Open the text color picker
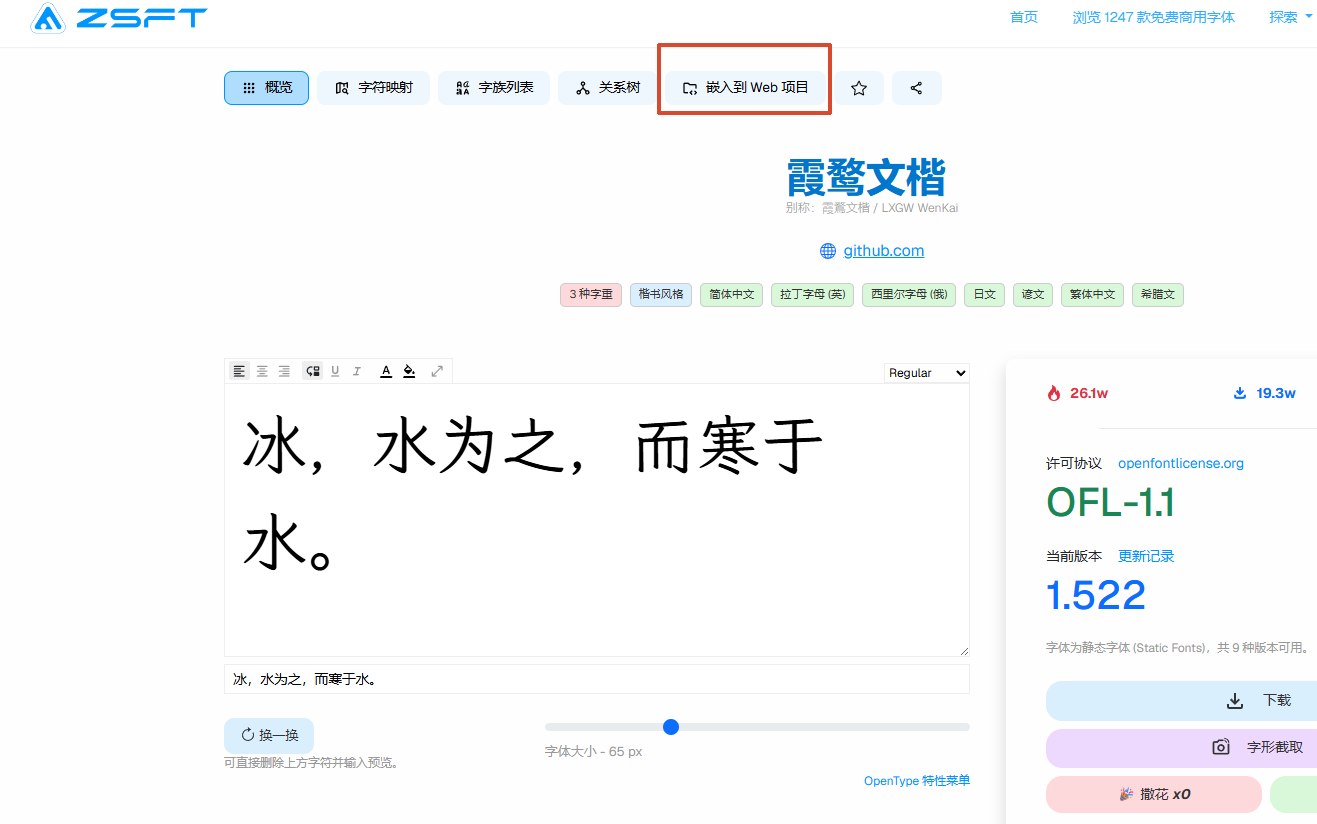Screen dimensions: 1317x824 pos(386,371)
